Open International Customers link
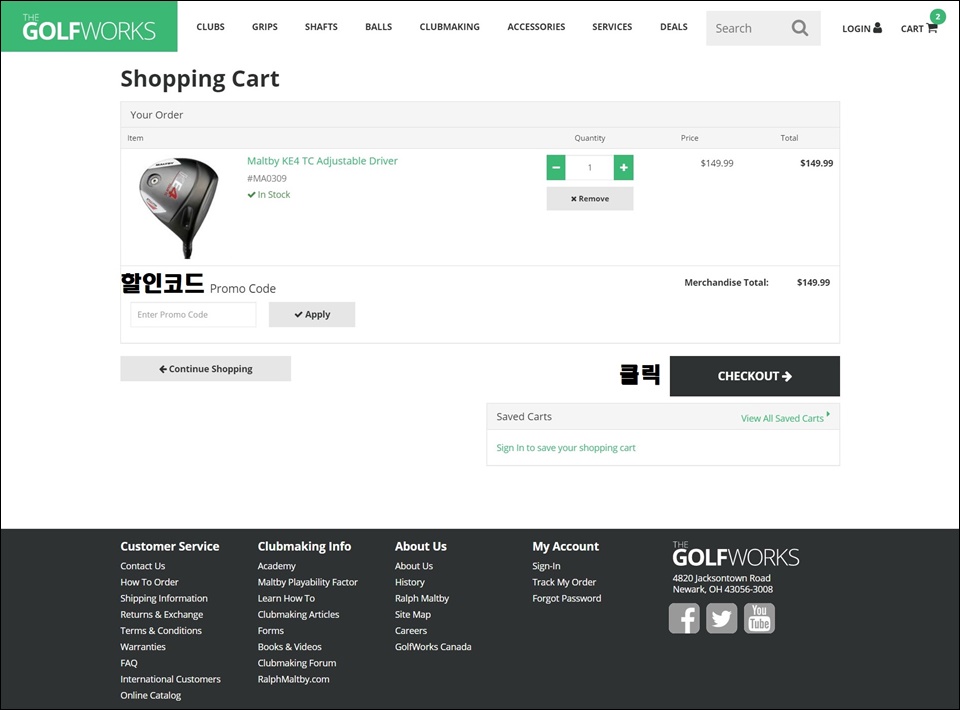 170,679
